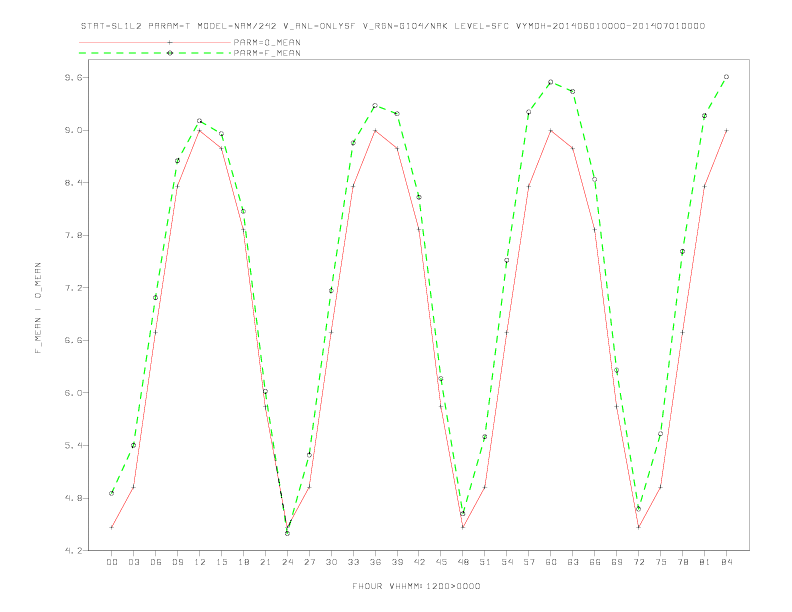Click y-axis tick value 6.6
This screenshot has height=612, width=792.
[x=73, y=340]
